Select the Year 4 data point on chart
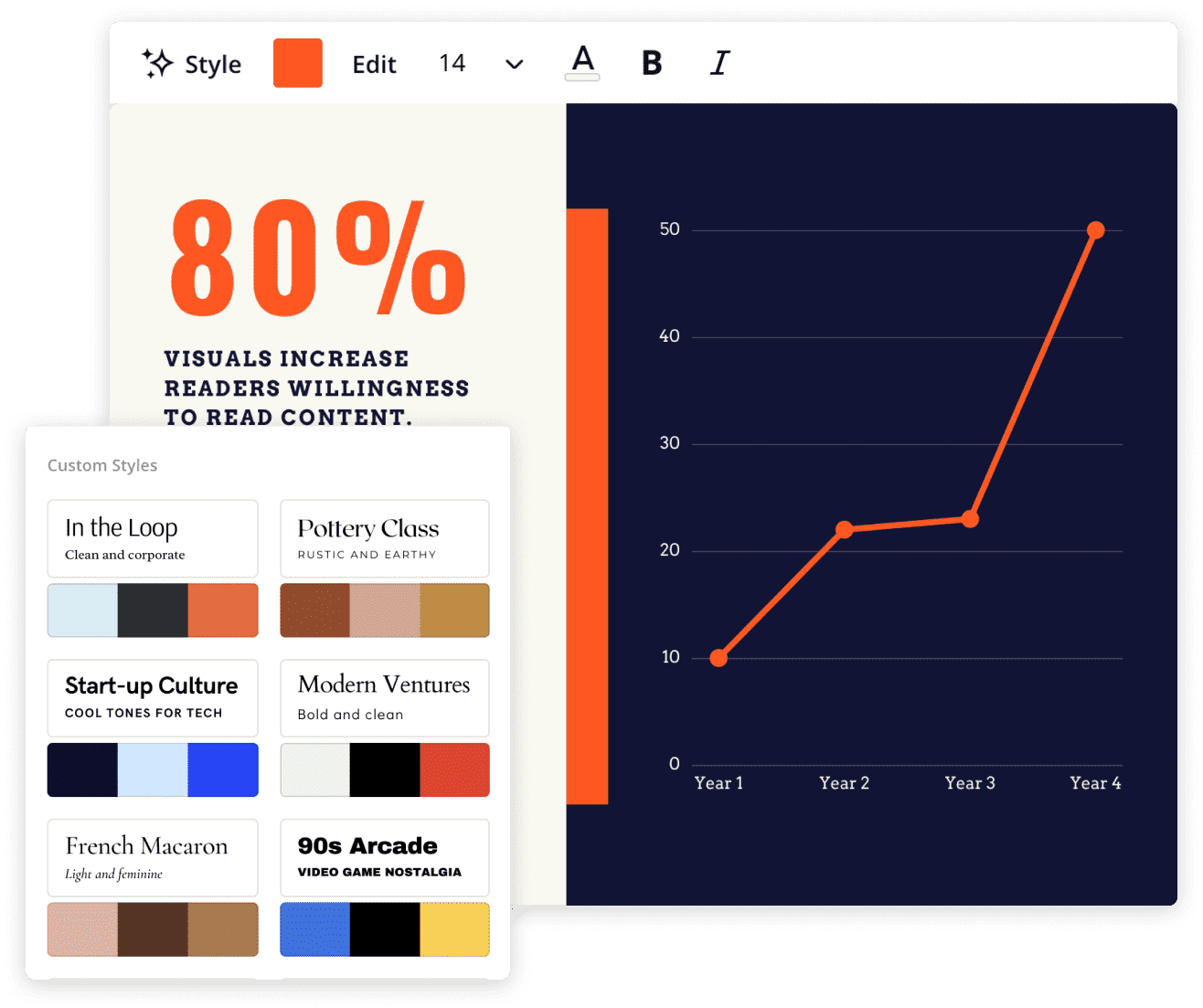The image size is (1203, 1008). (x=1095, y=230)
